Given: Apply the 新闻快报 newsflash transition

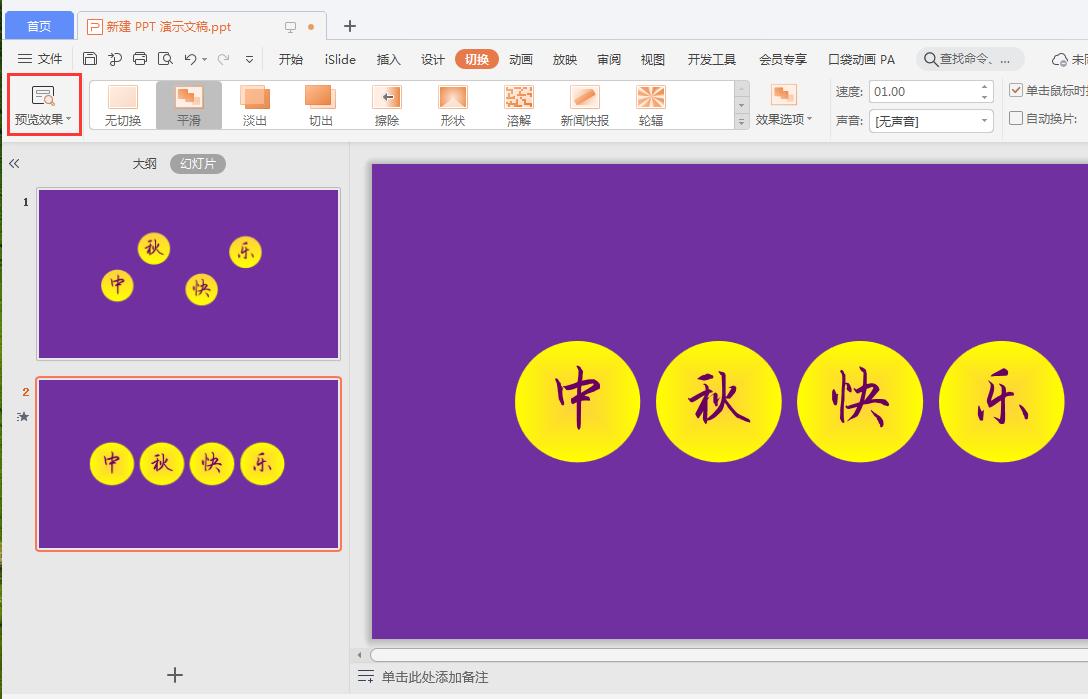Looking at the screenshot, I should coord(584,104).
